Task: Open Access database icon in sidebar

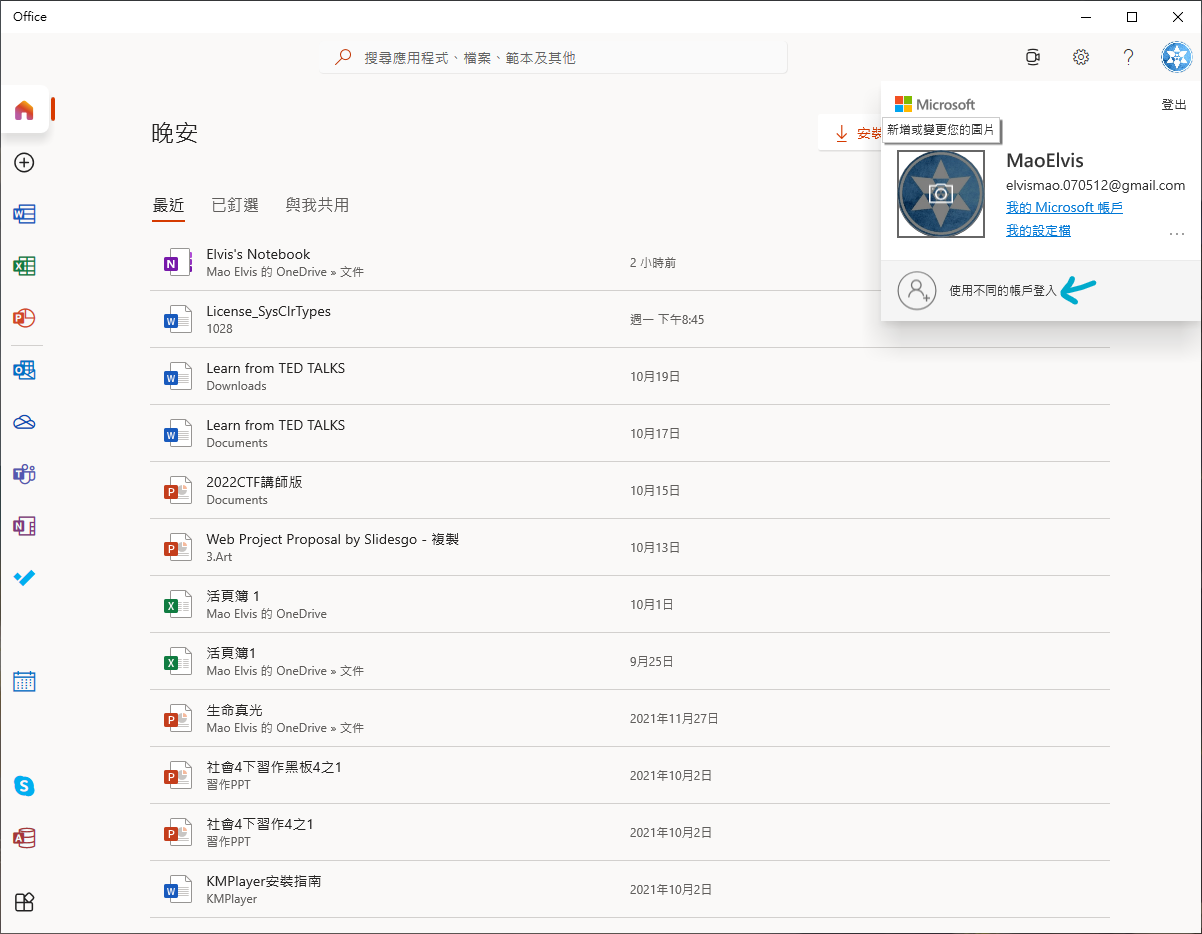Action: 24,838
